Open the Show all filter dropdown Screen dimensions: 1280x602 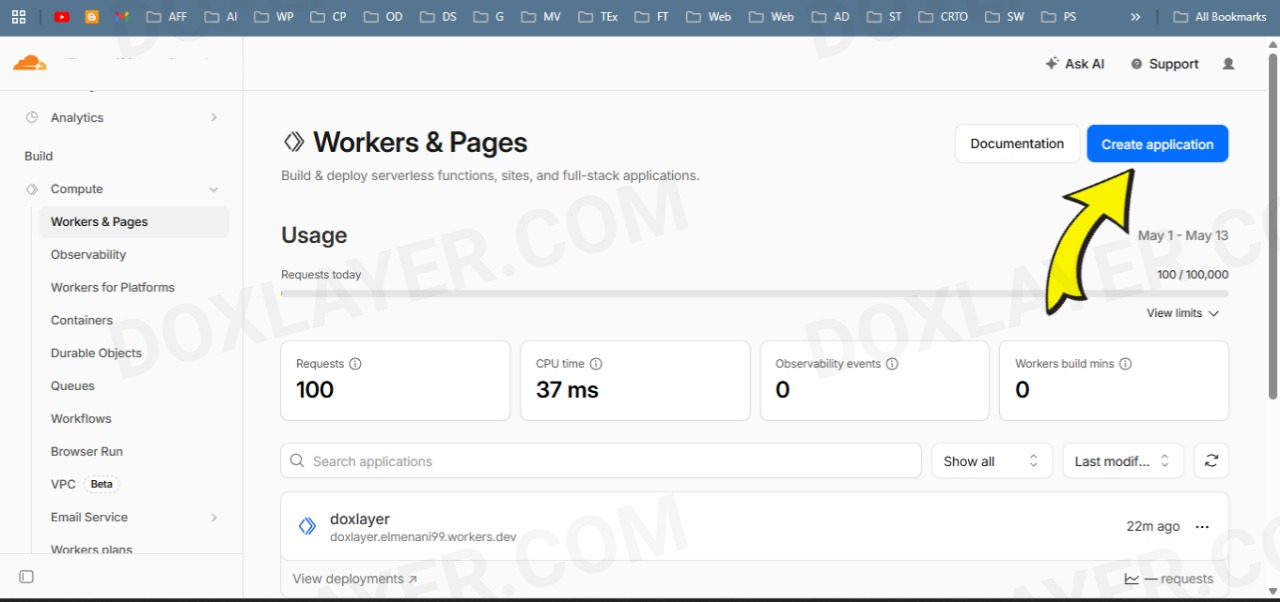click(x=992, y=461)
